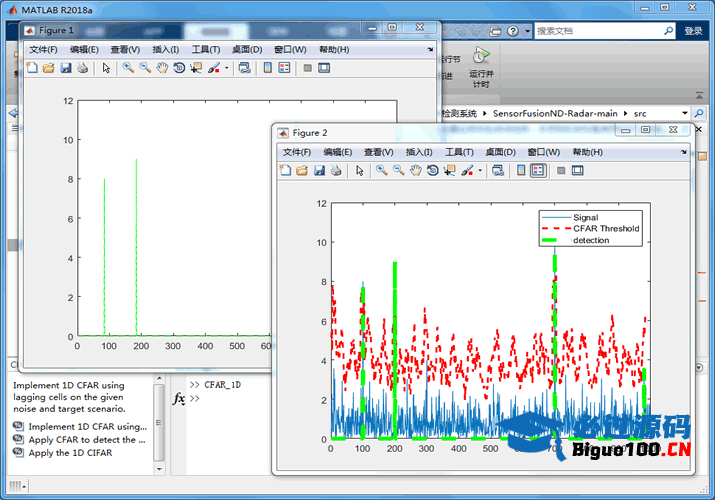Click the 登录 sign-in button

tap(693, 31)
